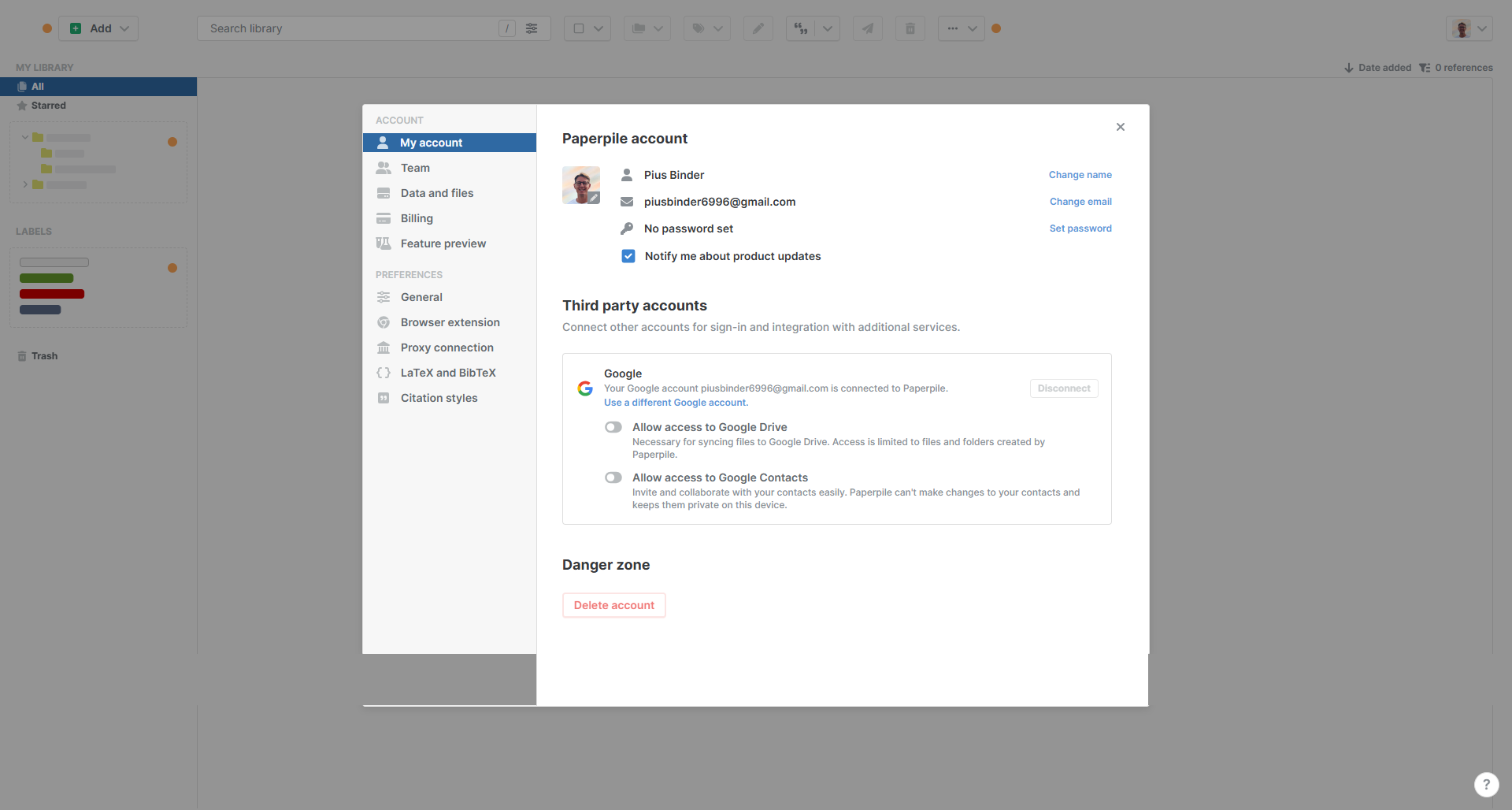Viewport: 1512px width, 810px height.
Task: Go to Citation styles preferences
Action: pyautogui.click(x=439, y=398)
